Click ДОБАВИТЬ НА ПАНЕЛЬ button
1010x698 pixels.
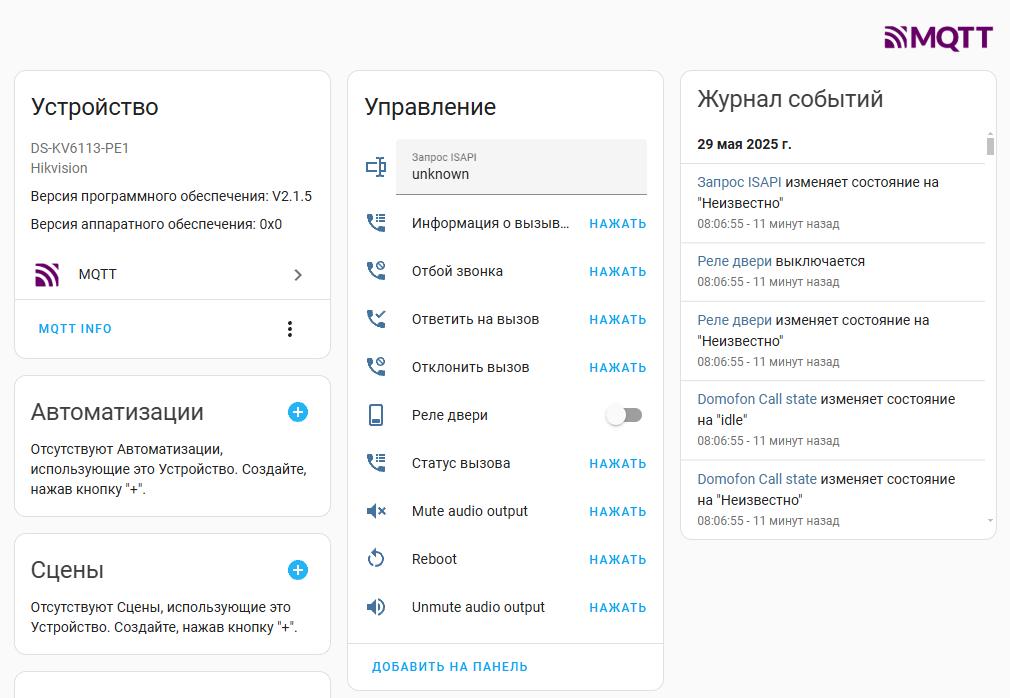click(450, 667)
